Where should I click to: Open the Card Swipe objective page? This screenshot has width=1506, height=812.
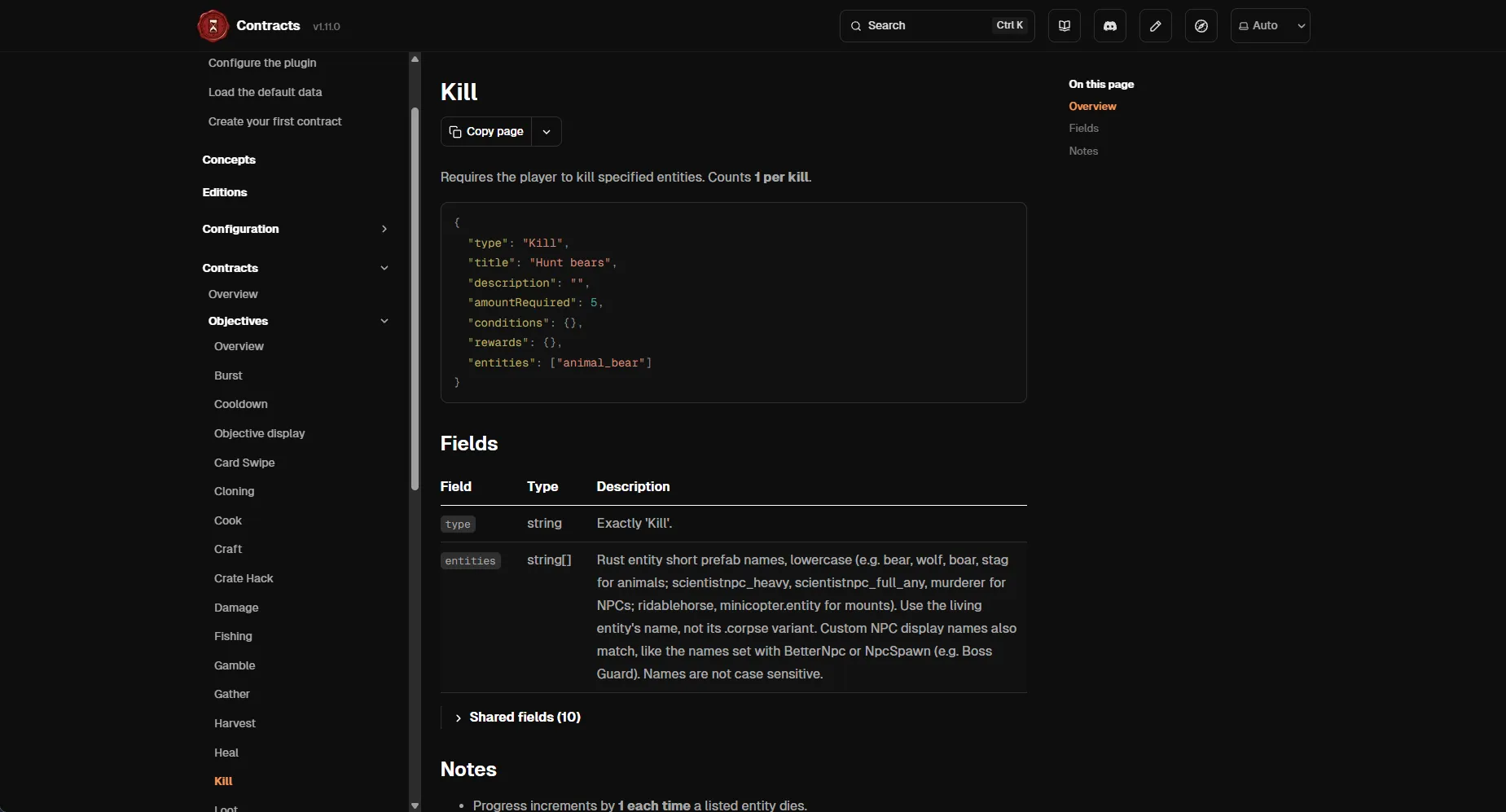click(x=244, y=463)
